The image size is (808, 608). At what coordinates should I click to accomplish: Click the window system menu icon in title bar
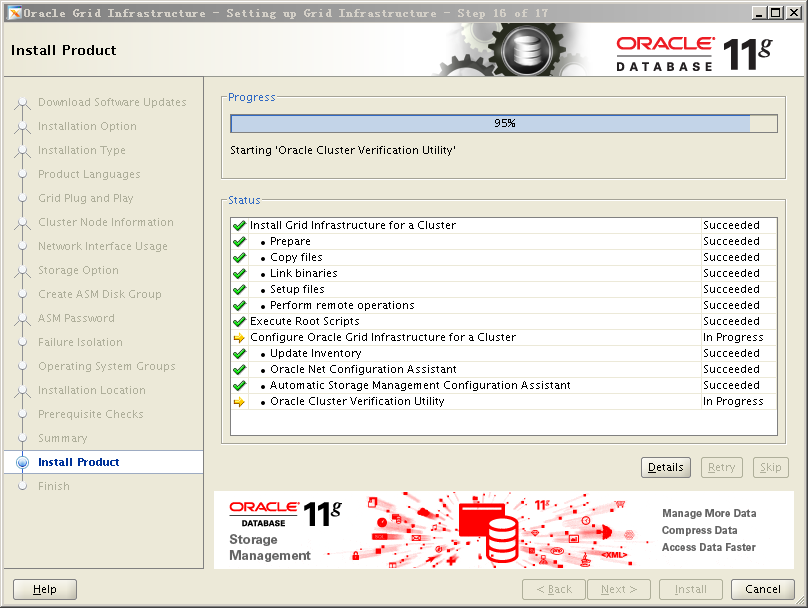point(13,13)
